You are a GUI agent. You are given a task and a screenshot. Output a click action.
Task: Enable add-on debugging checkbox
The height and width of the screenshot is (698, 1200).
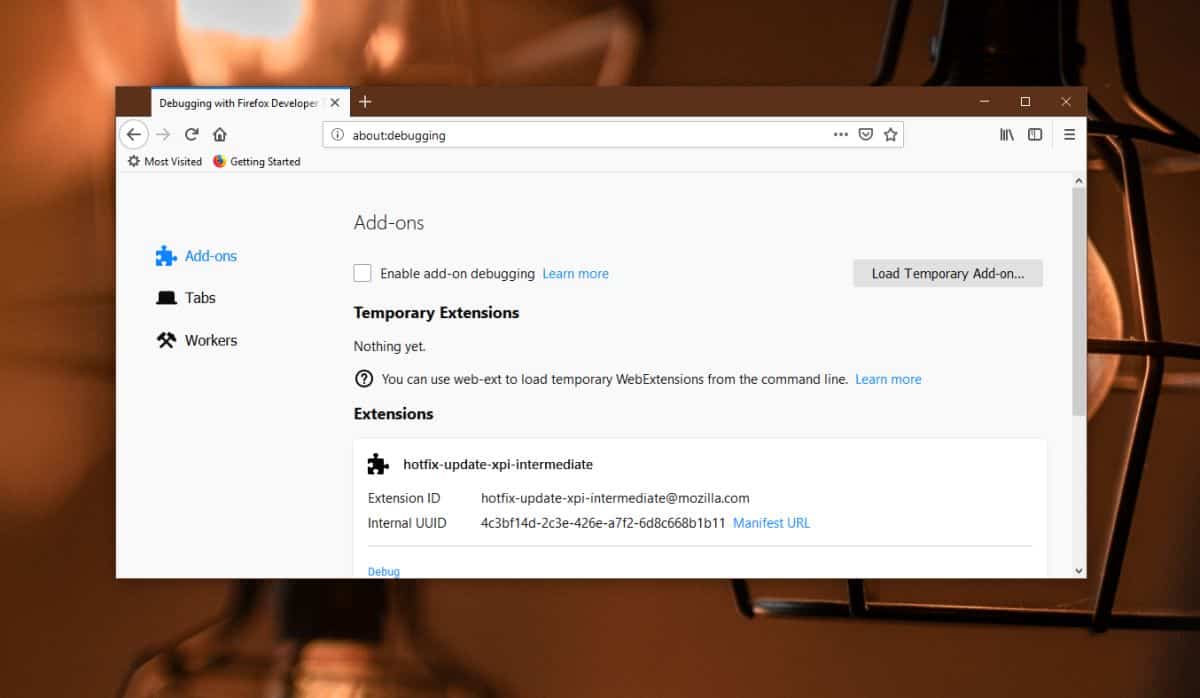362,273
